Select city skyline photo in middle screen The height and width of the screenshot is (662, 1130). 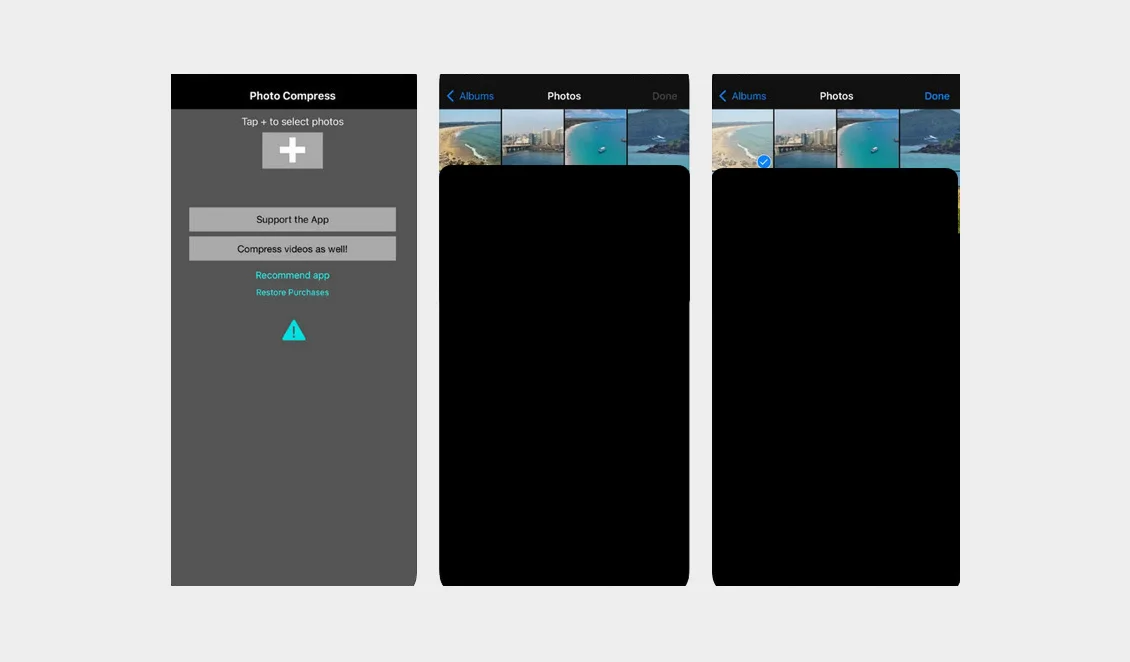[533, 137]
